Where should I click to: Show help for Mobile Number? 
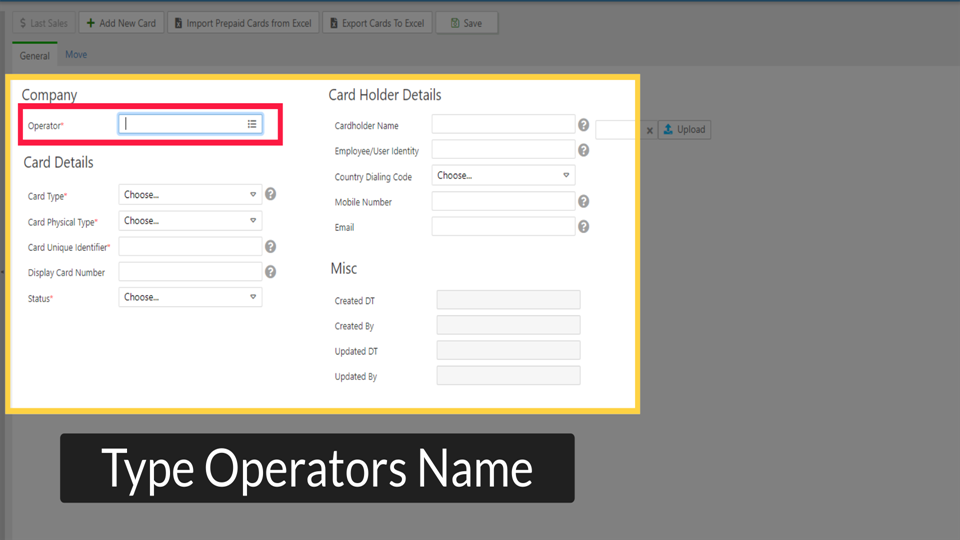[x=583, y=201]
